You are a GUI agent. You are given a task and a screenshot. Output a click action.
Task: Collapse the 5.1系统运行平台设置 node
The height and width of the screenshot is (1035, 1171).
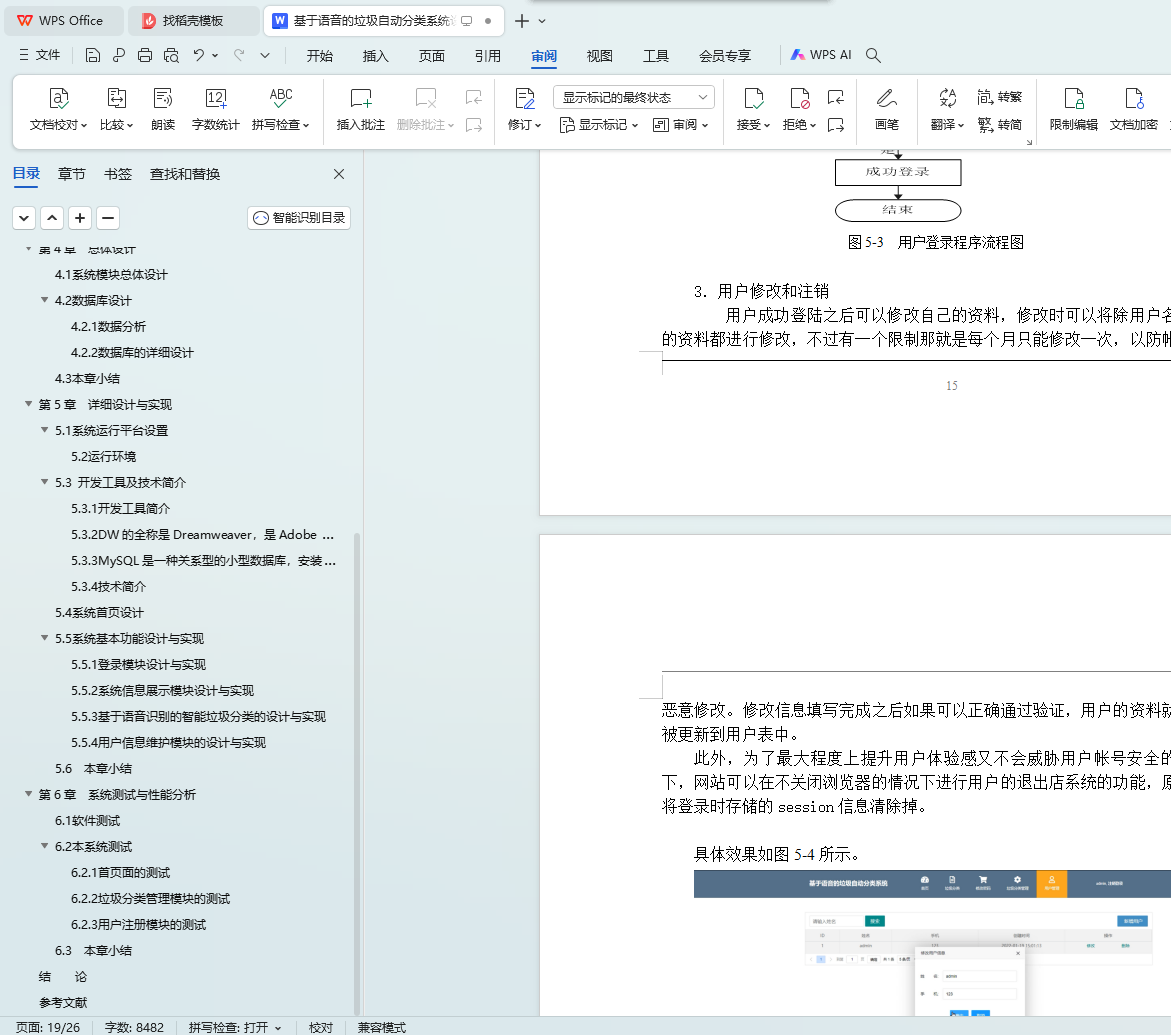[45, 430]
